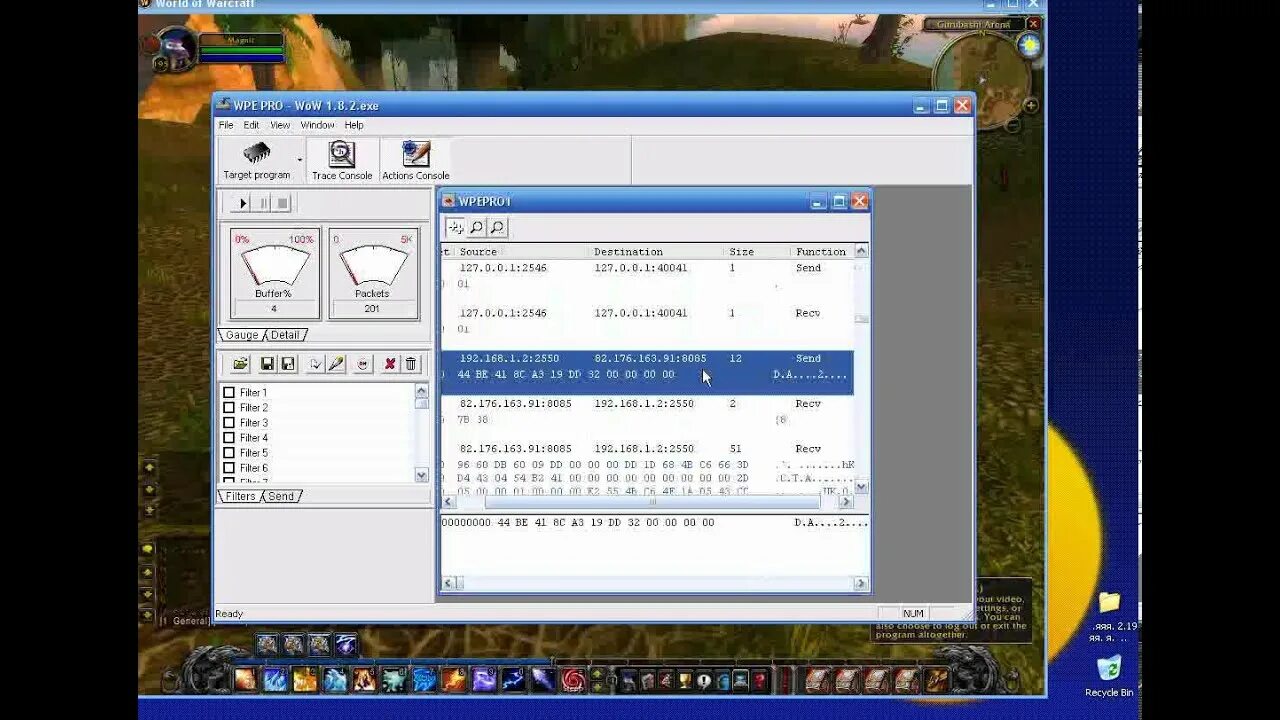1280x720 pixels.
Task: Start packet logging with play button
Action: click(x=241, y=203)
